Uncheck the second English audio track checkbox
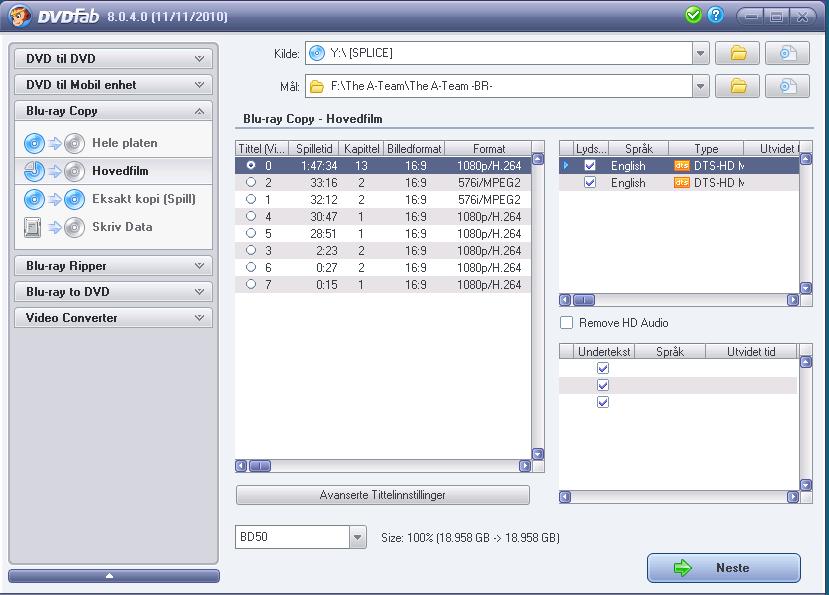 [x=590, y=182]
